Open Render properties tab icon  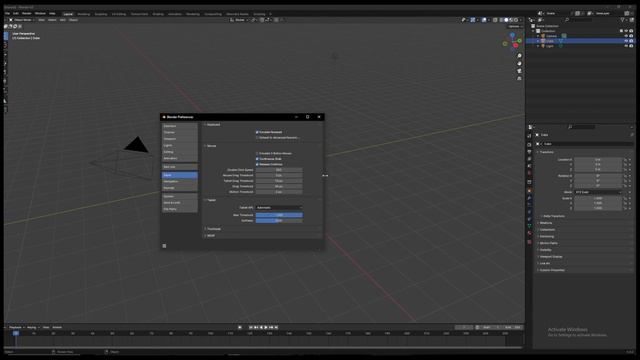(529, 144)
